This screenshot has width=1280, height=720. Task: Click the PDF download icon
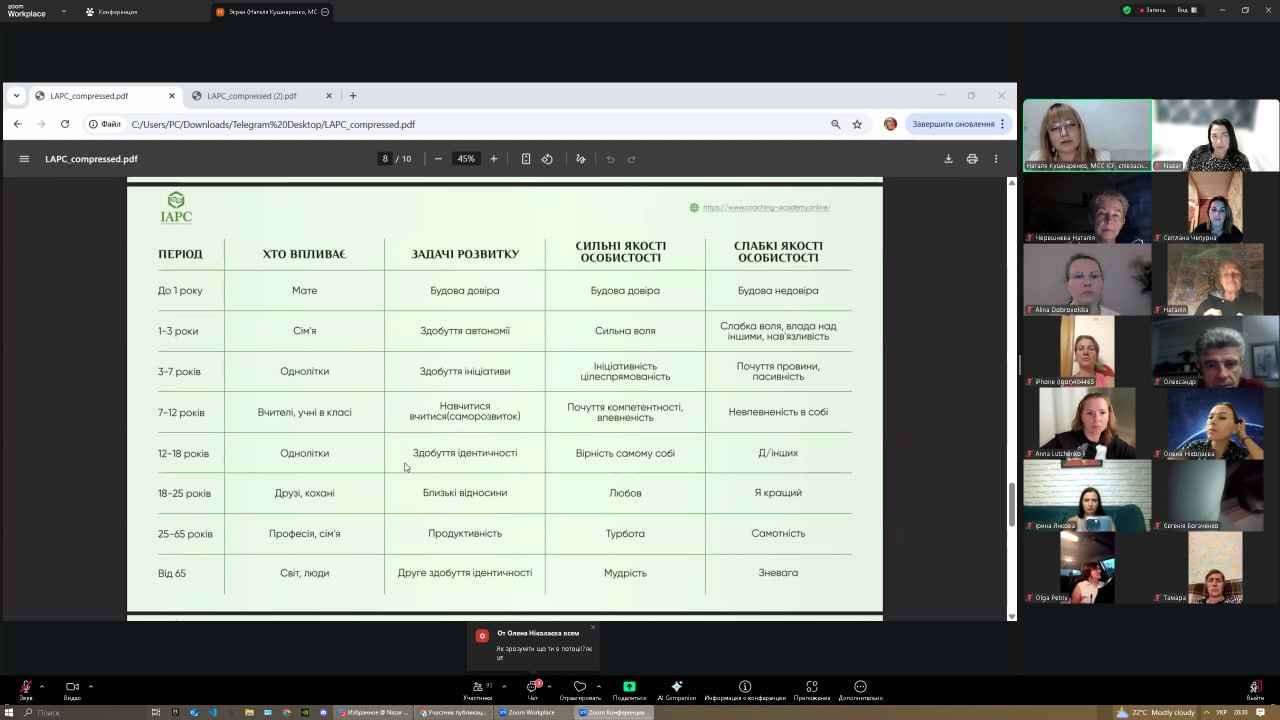[x=948, y=159]
